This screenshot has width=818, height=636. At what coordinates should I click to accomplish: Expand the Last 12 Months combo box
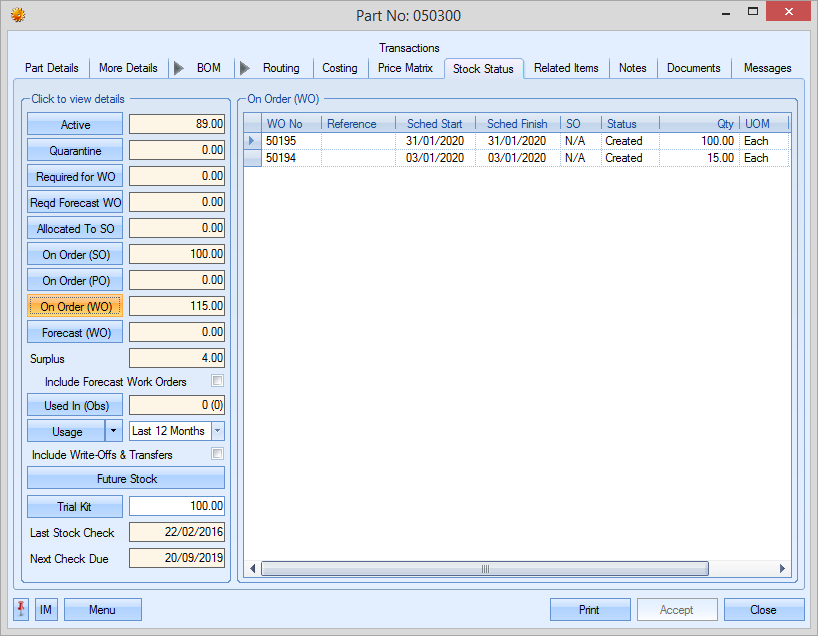coord(217,431)
